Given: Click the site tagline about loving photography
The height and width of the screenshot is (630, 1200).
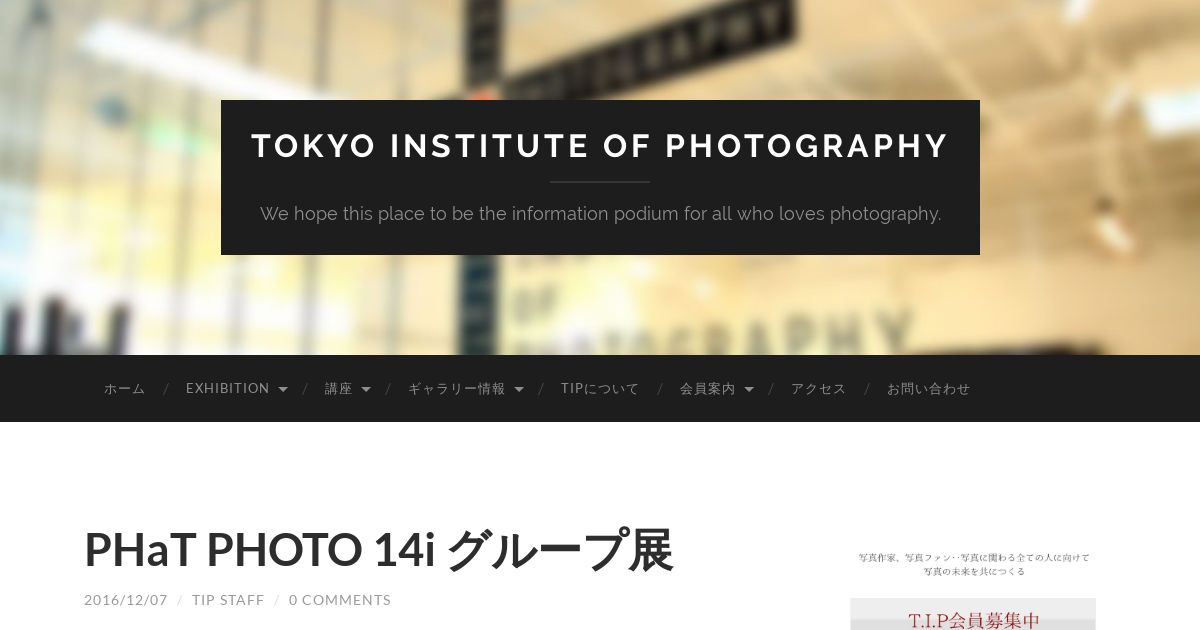Looking at the screenshot, I should click(x=600, y=213).
